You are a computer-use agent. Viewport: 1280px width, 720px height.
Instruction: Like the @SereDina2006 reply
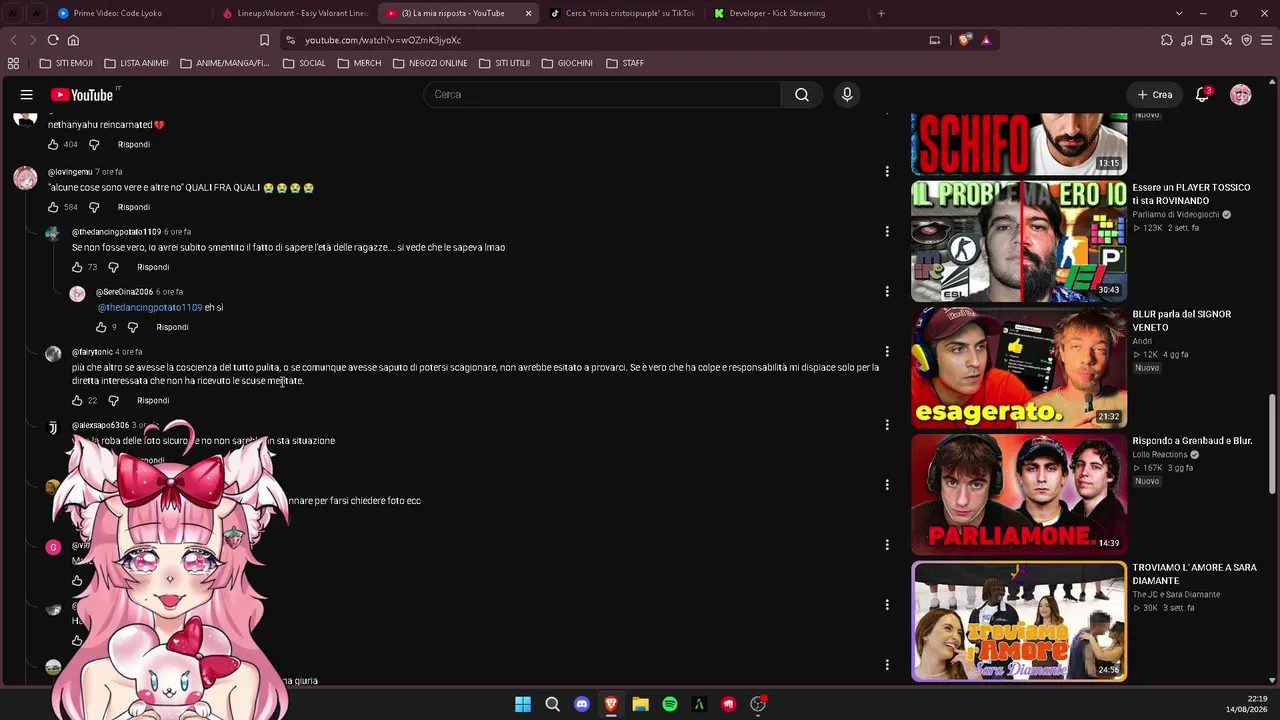[101, 327]
